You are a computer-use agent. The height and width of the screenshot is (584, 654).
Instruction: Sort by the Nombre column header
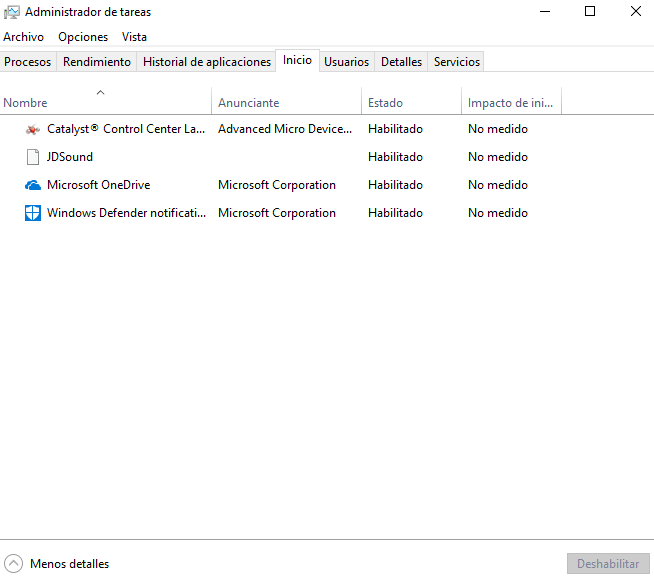pos(106,101)
